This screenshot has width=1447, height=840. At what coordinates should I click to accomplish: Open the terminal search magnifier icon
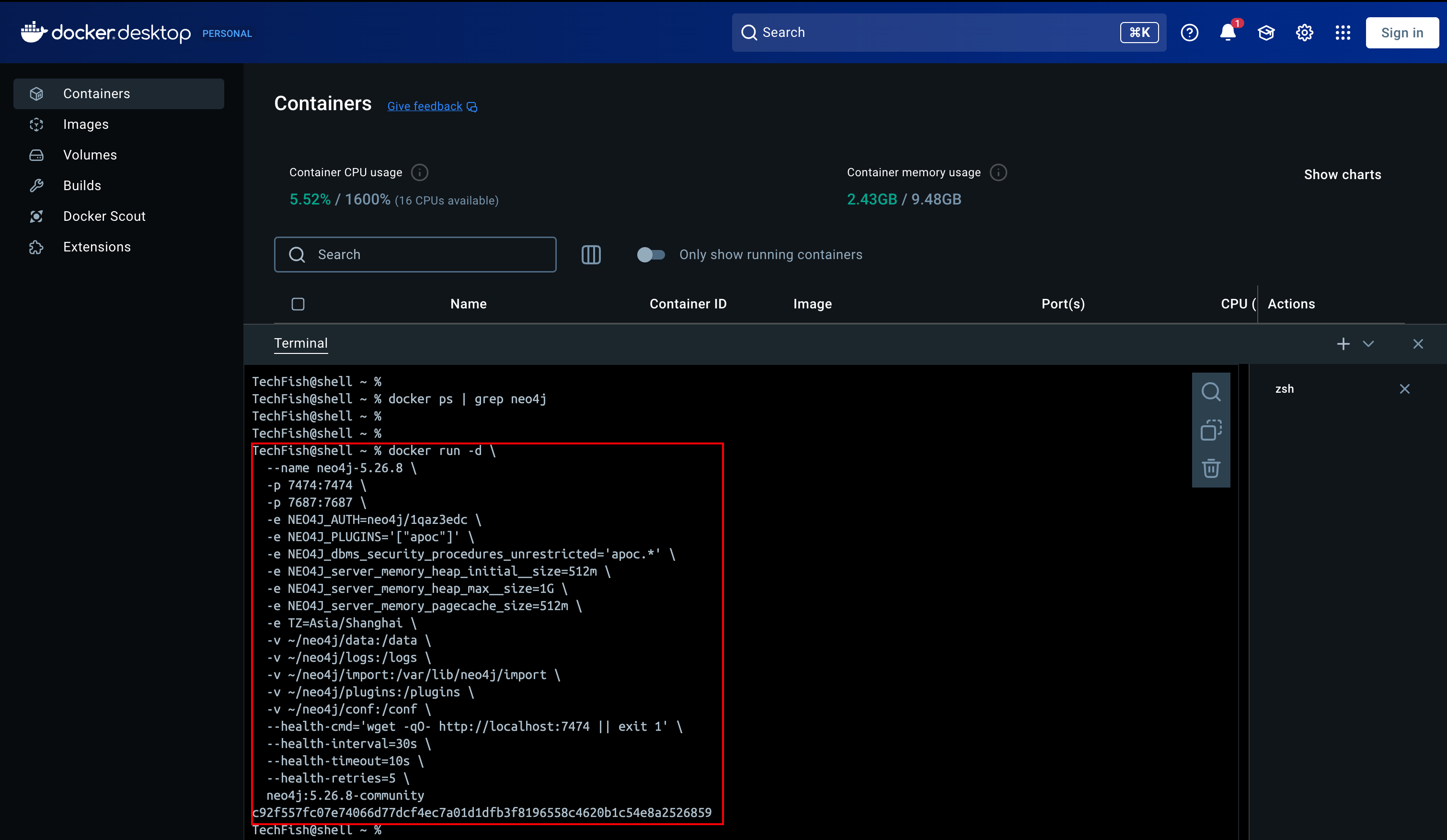pyautogui.click(x=1211, y=392)
